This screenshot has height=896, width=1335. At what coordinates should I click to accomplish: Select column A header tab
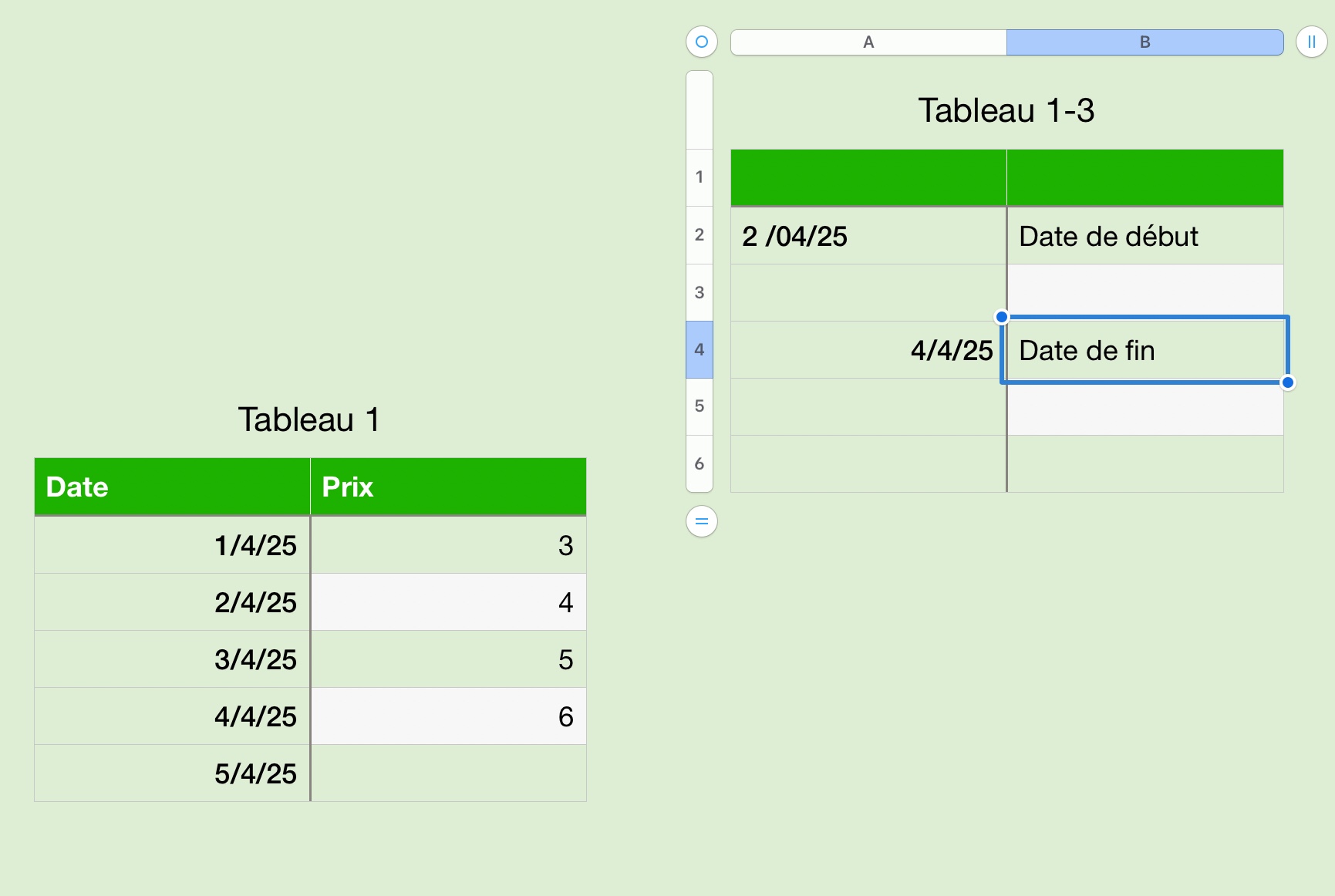868,42
